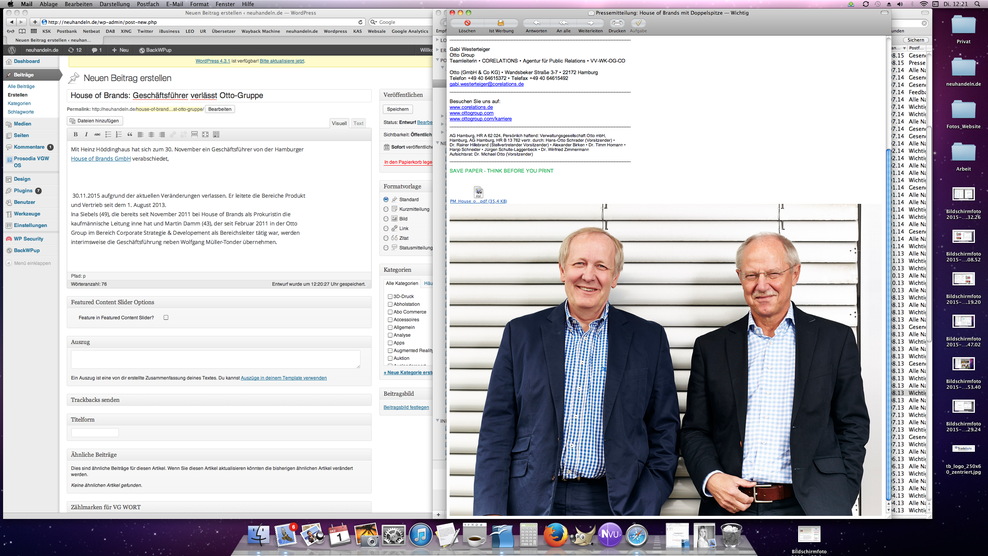Reply to the email with Antworten
This screenshot has height=556, width=988.
click(x=536, y=23)
